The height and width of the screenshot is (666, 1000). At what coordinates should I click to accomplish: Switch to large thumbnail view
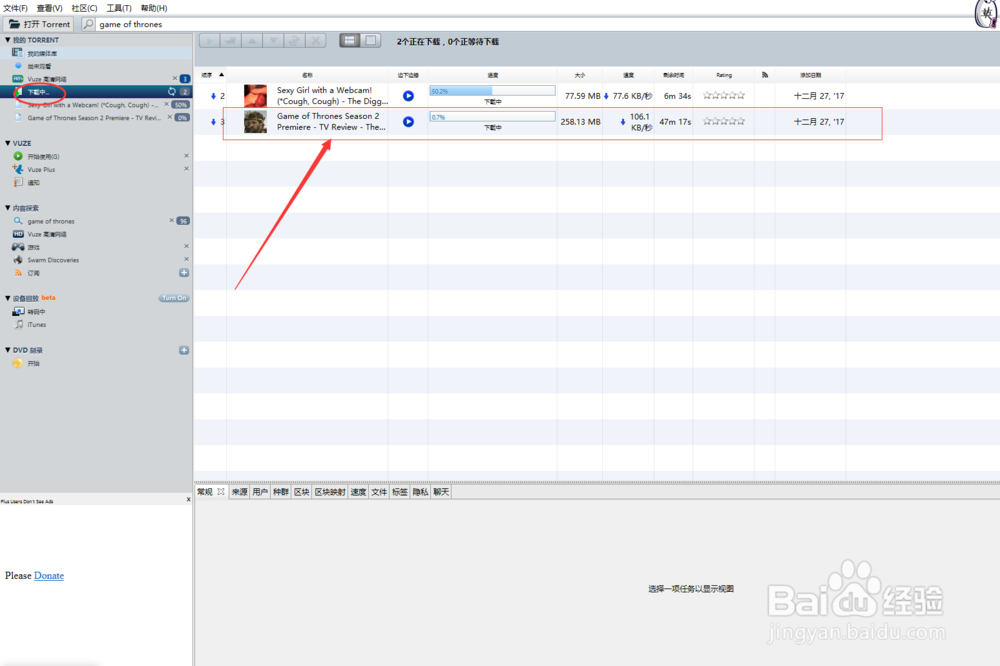(371, 41)
